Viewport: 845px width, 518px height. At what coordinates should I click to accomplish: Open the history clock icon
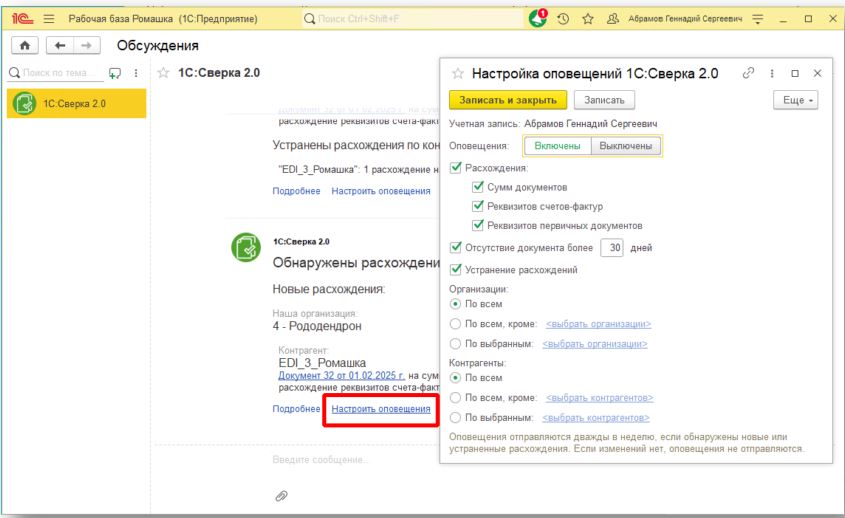click(x=564, y=19)
